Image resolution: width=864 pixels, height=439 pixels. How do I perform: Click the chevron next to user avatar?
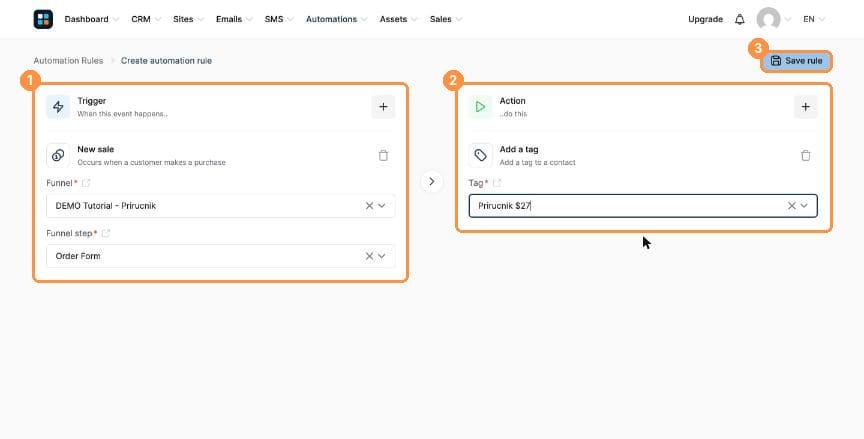click(787, 20)
